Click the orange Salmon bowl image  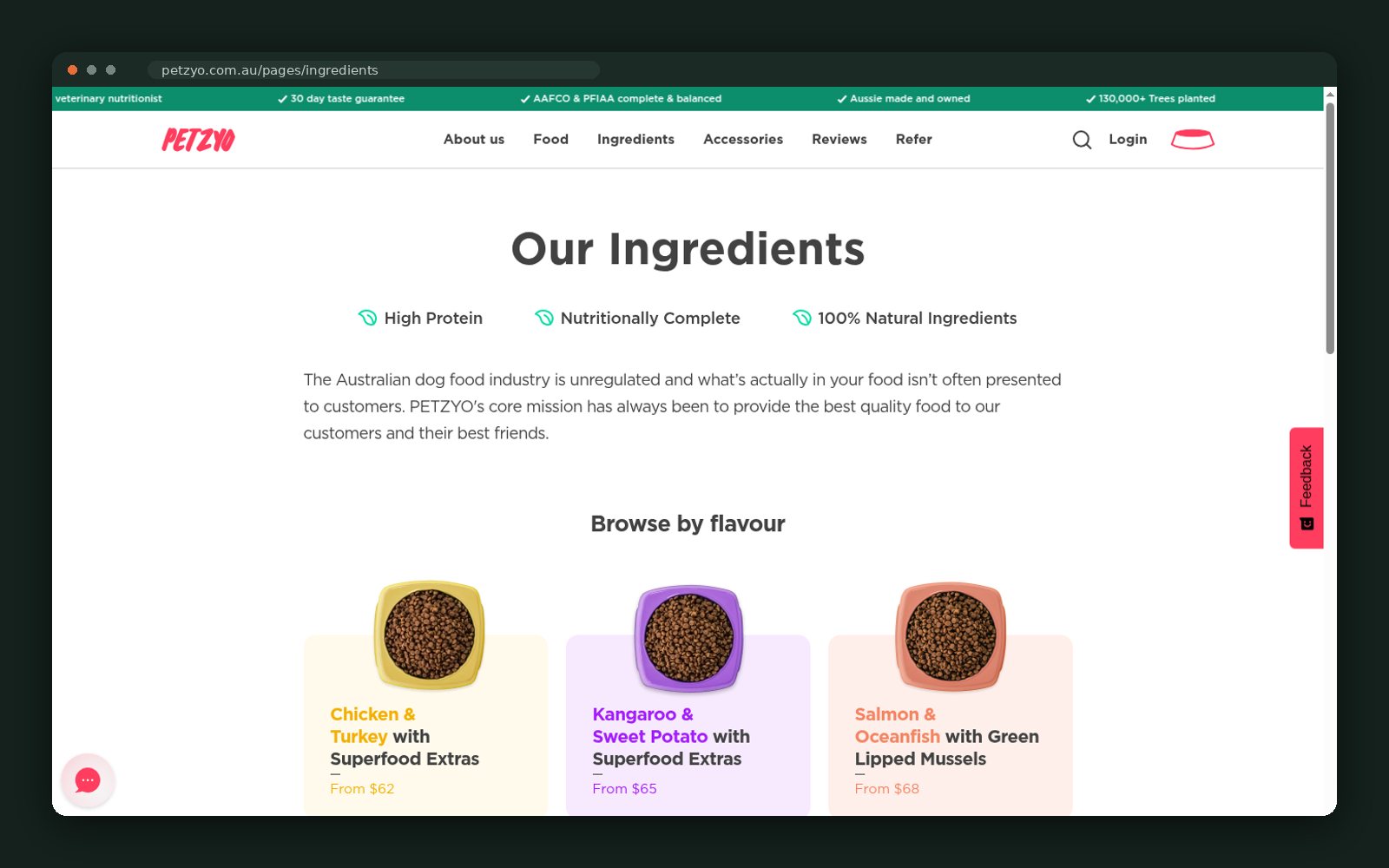click(951, 636)
